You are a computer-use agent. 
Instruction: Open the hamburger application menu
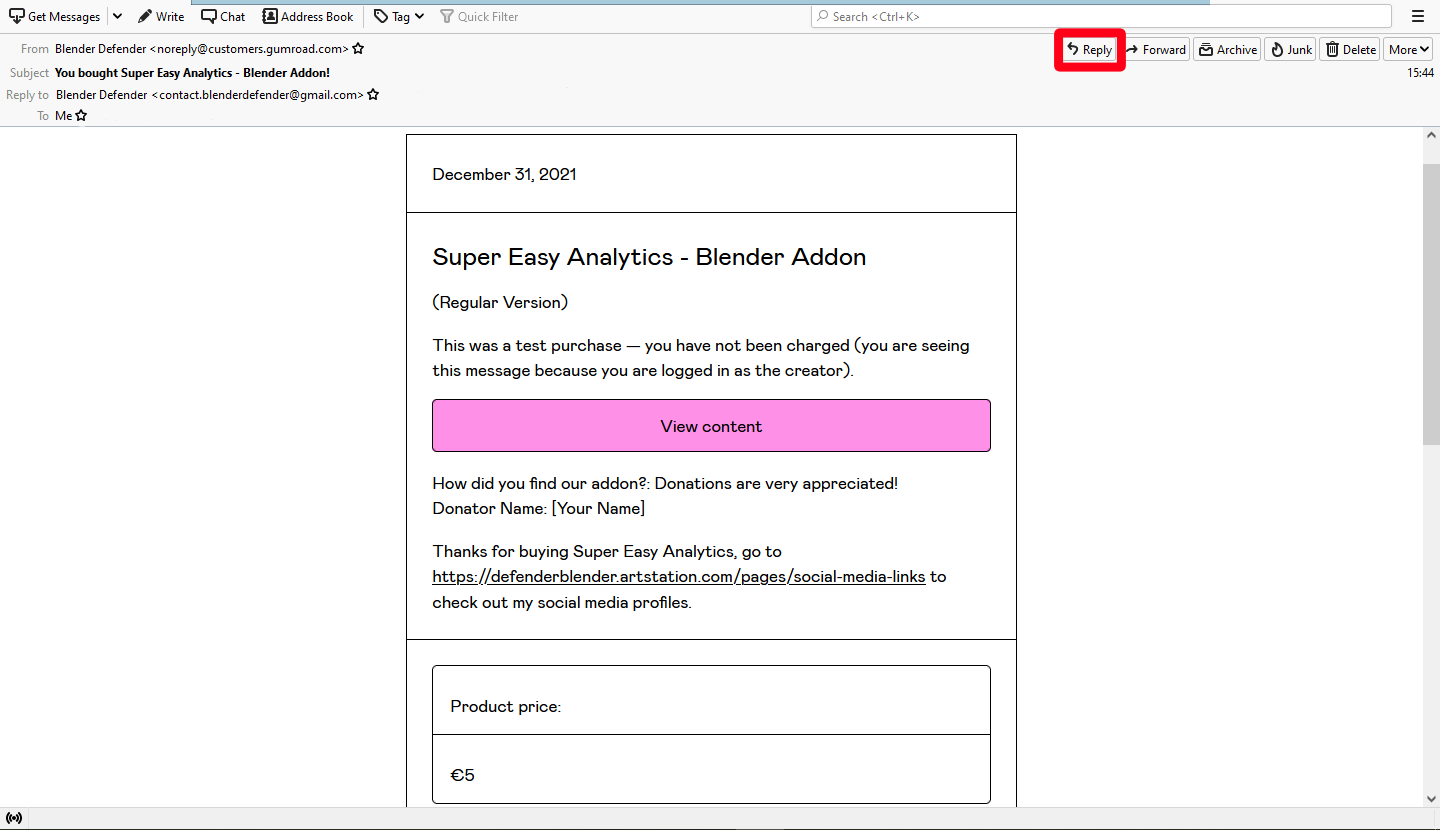pyautogui.click(x=1418, y=16)
